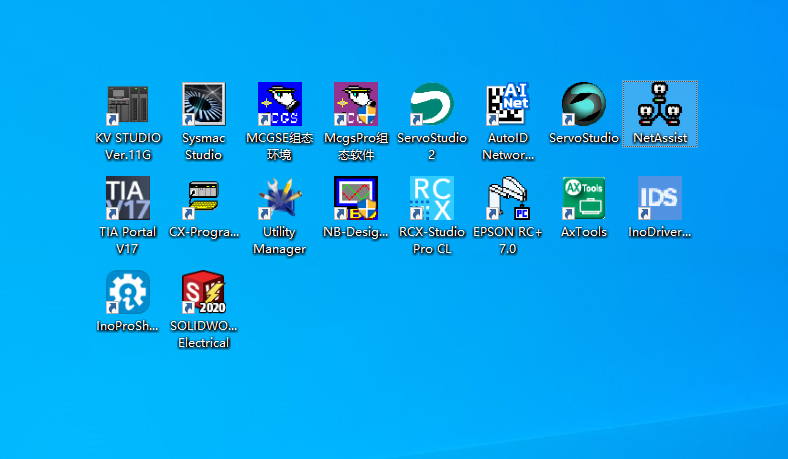The height and width of the screenshot is (459, 788).
Task: Open the KV STUDIO Ver.11G shortcut
Action: 127,104
